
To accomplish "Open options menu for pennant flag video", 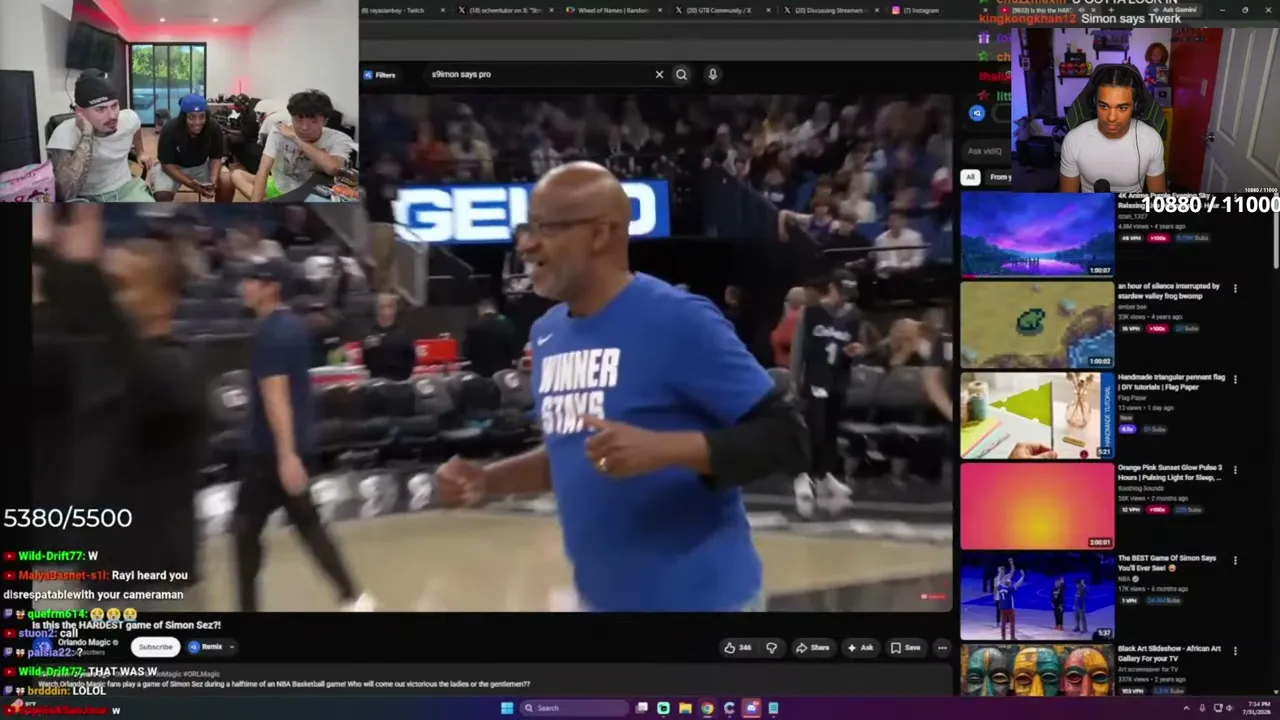I will tap(1235, 379).
